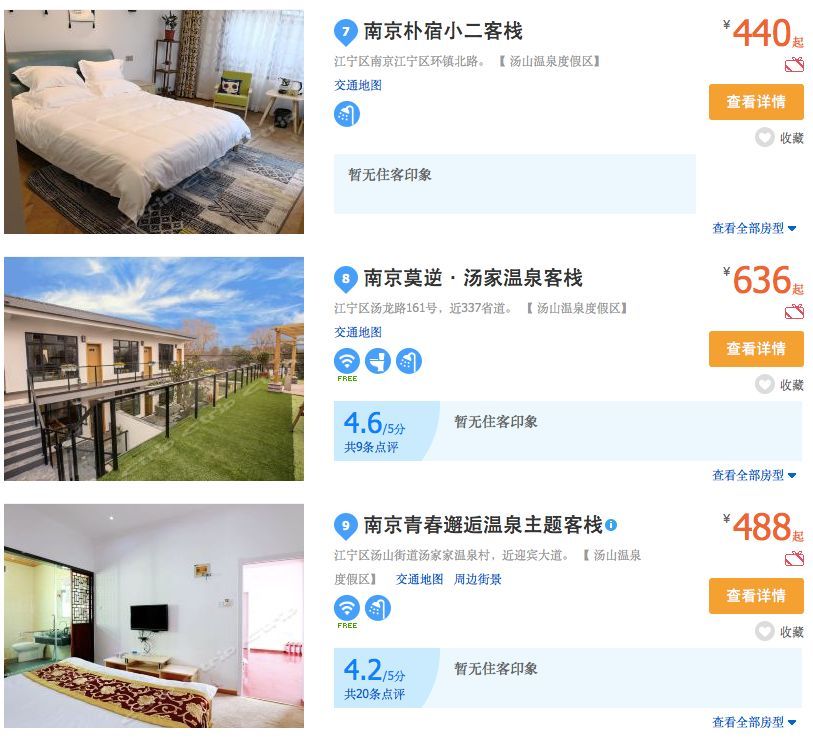
Task: Open 交通地图 link for 南京朴宿小二客栈
Action: coord(358,85)
